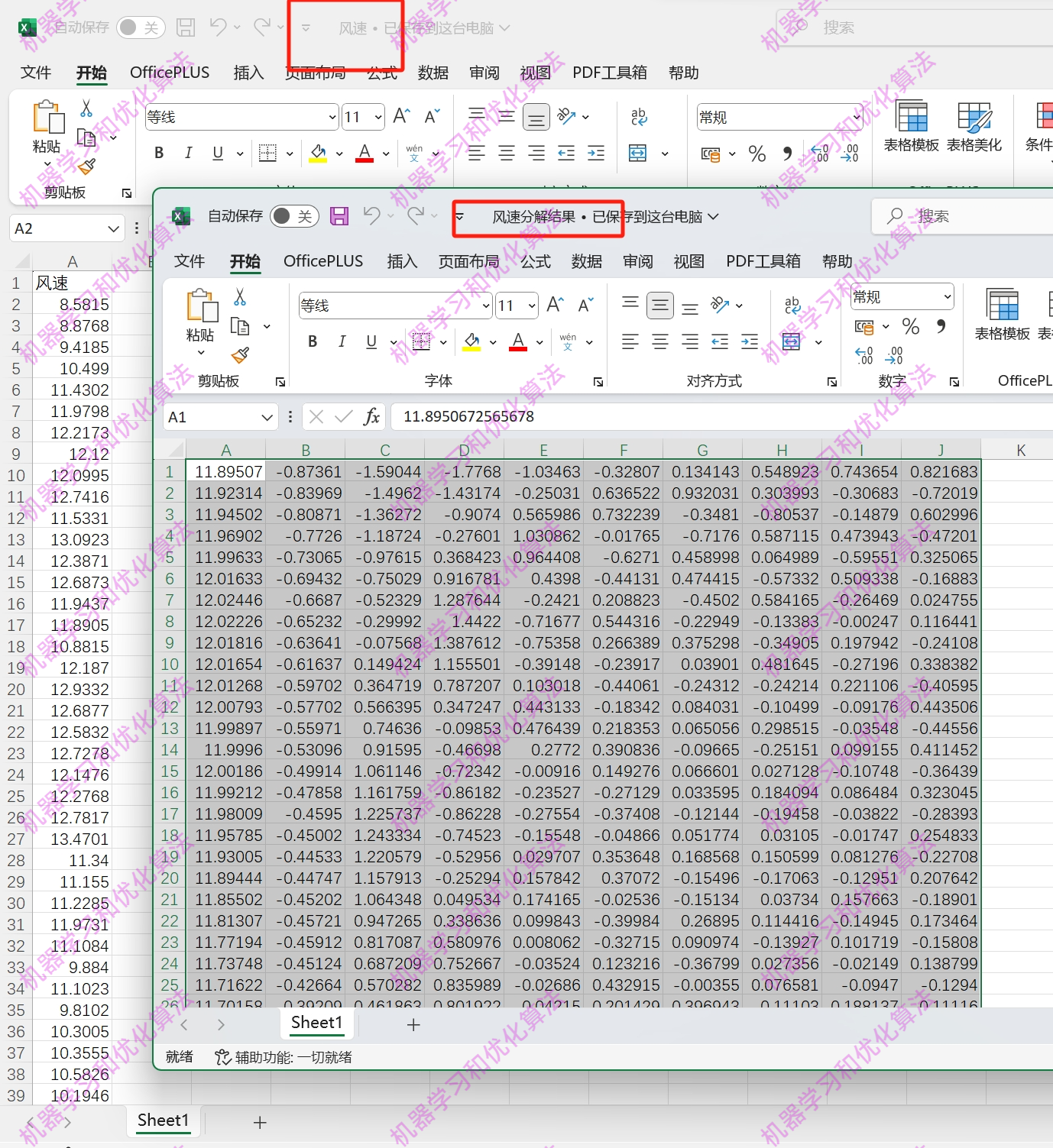Screen dimensions: 1053x1148
Task: Apply percent style in front window
Action: click(910, 326)
